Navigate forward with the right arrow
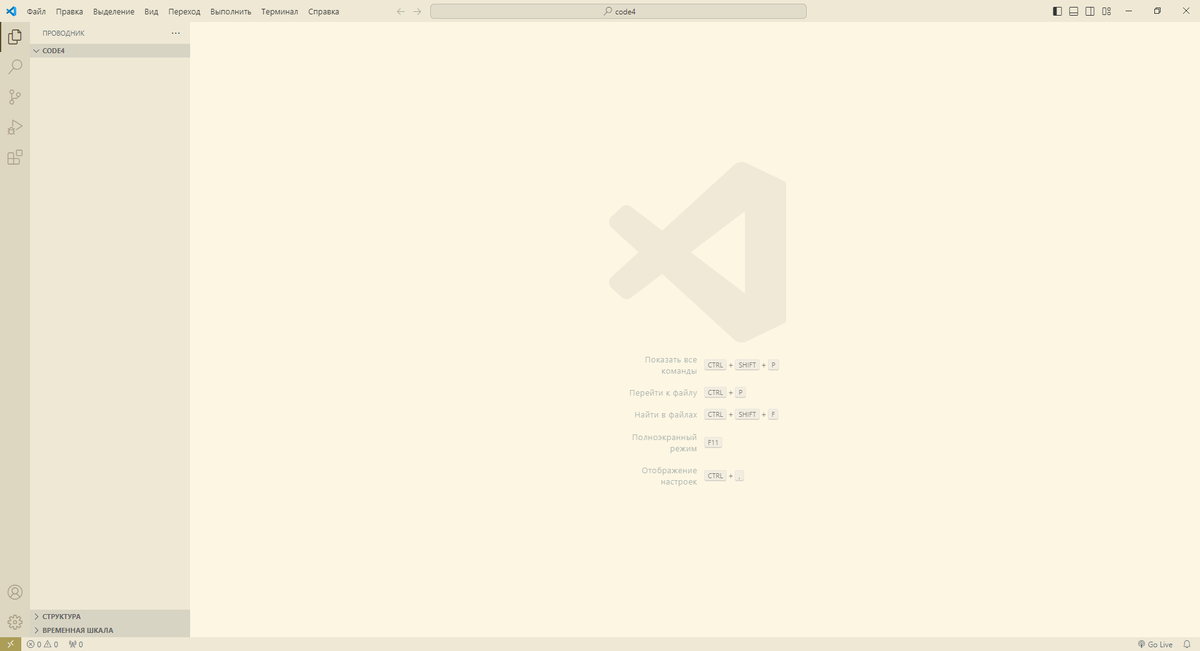The width and height of the screenshot is (1200, 651). (x=417, y=12)
